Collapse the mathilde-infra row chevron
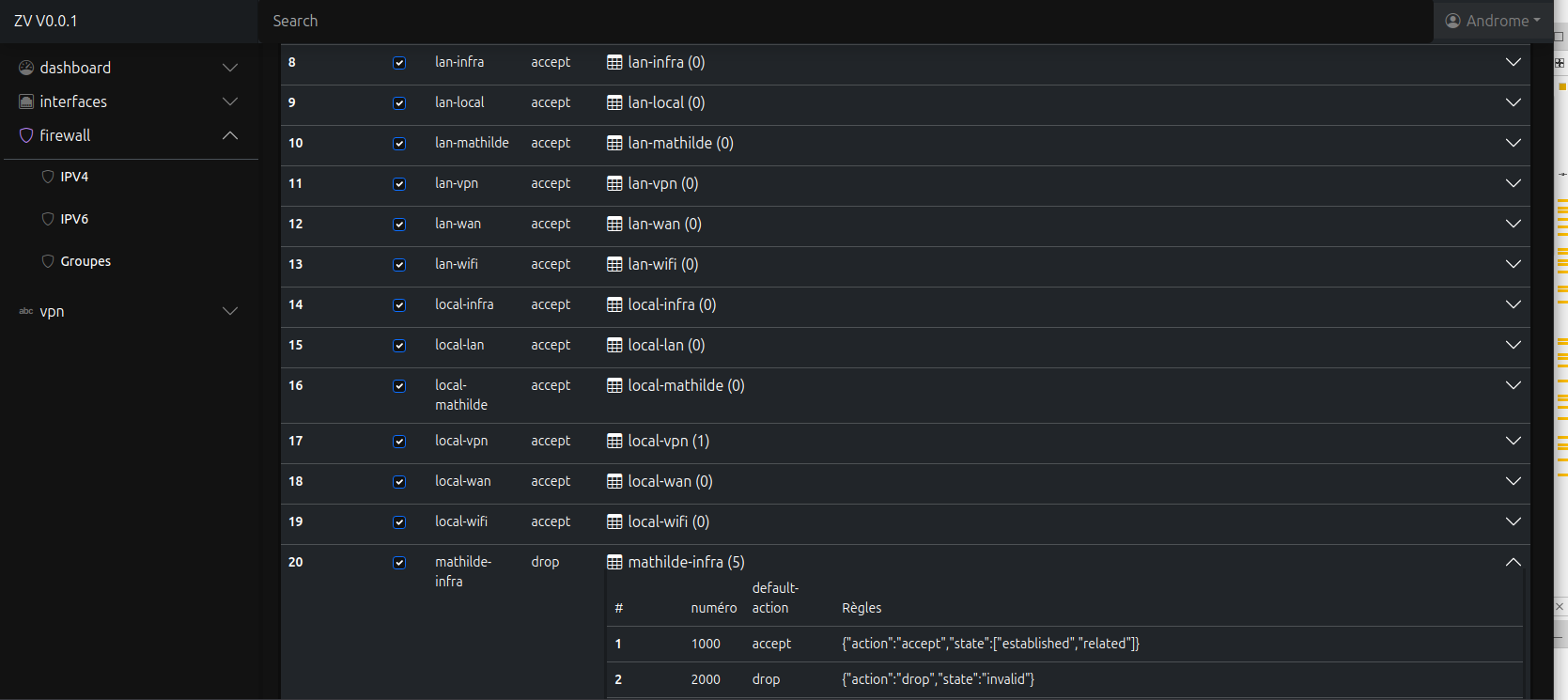 pyautogui.click(x=1513, y=562)
